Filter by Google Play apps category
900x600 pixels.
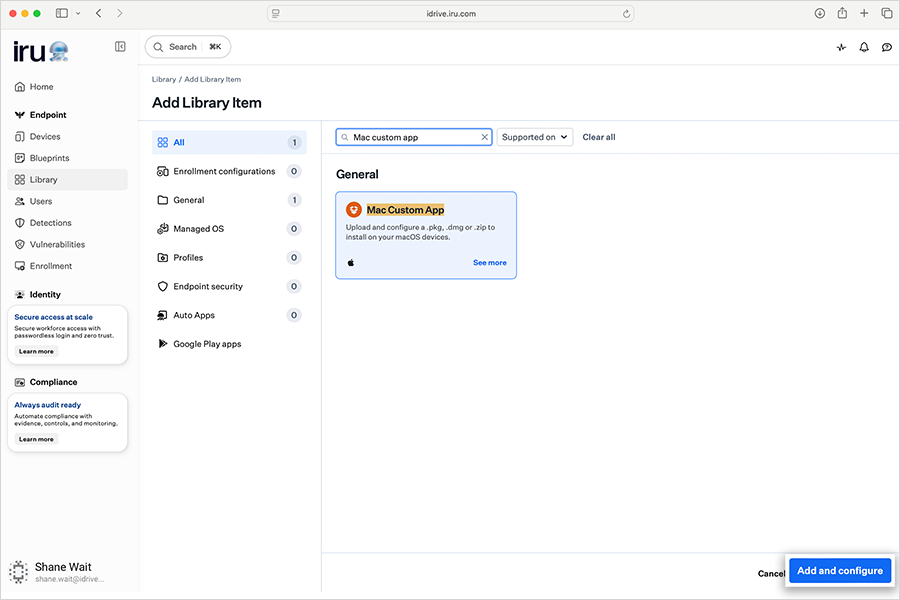229,344
